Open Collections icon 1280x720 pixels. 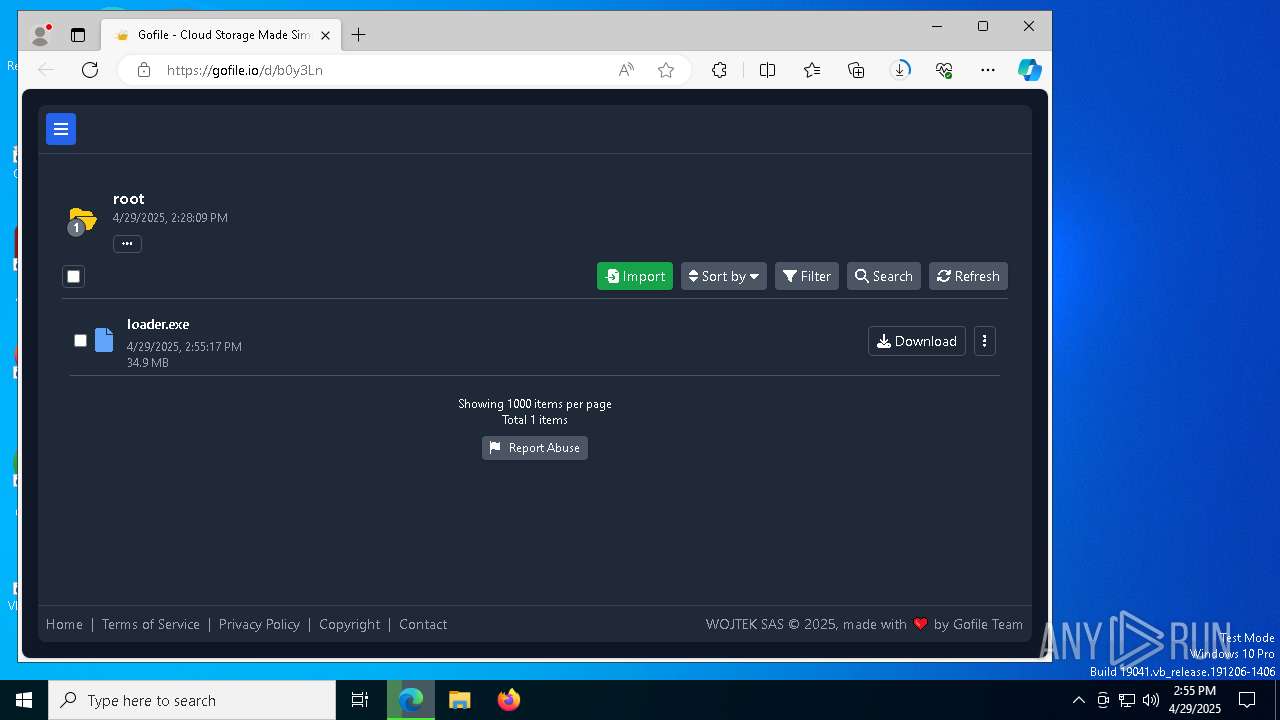tap(856, 70)
